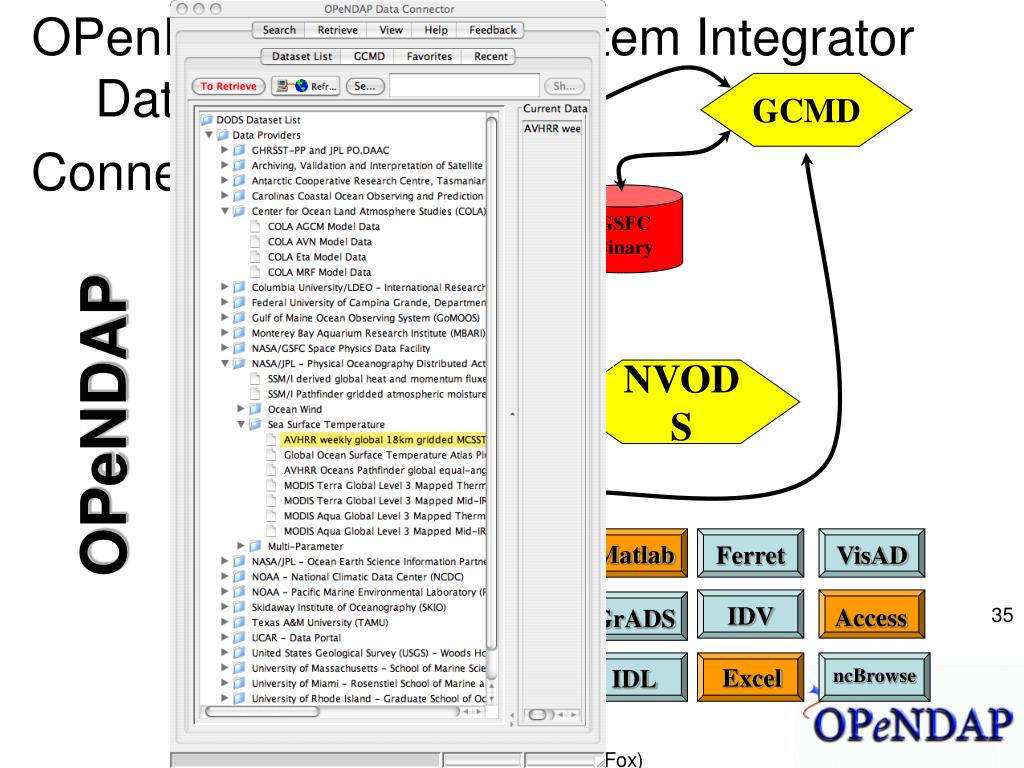1024x768 pixels.
Task: Click the Excel box on the slide
Action: pyautogui.click(x=750, y=677)
